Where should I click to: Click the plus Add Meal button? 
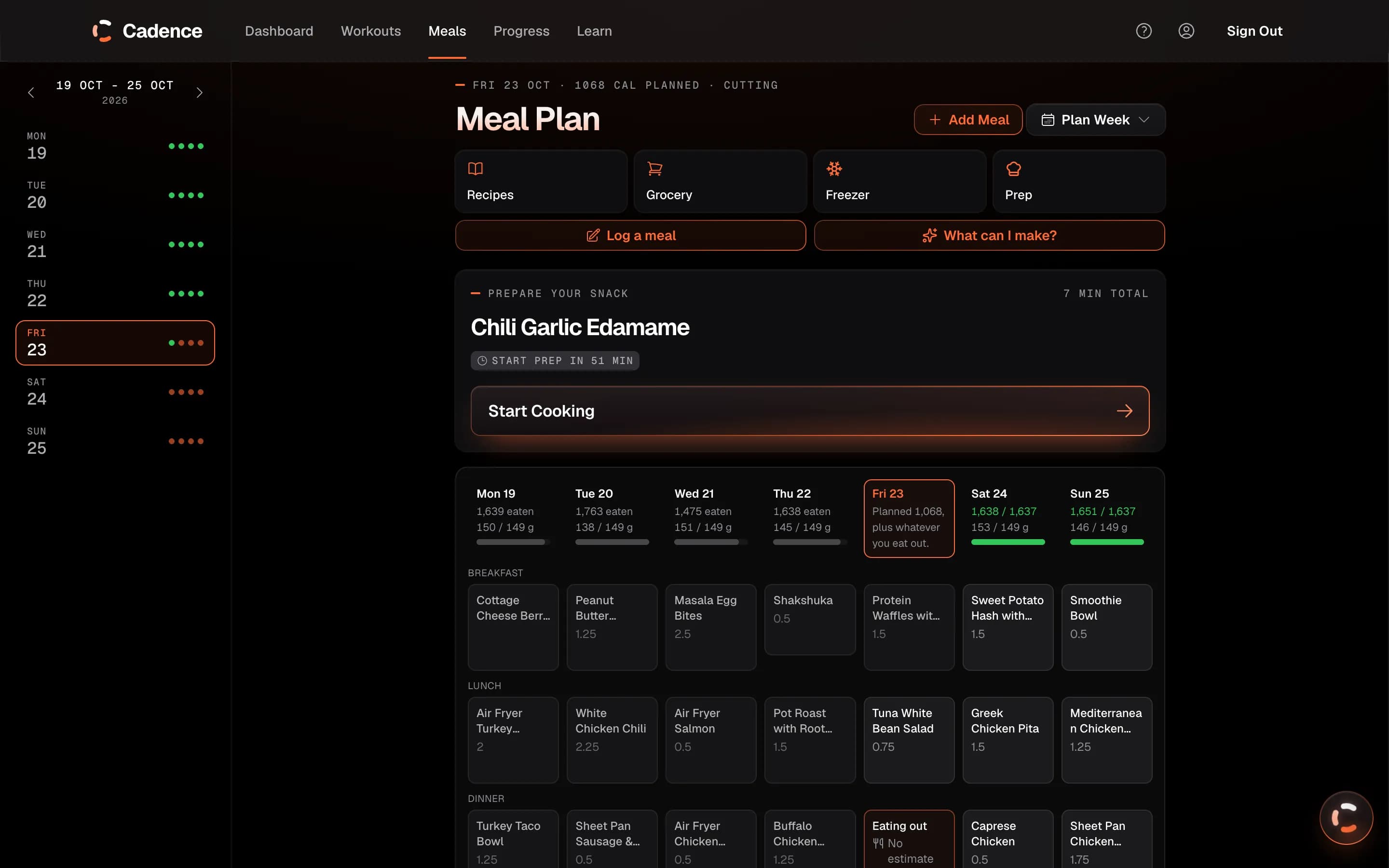tap(967, 120)
